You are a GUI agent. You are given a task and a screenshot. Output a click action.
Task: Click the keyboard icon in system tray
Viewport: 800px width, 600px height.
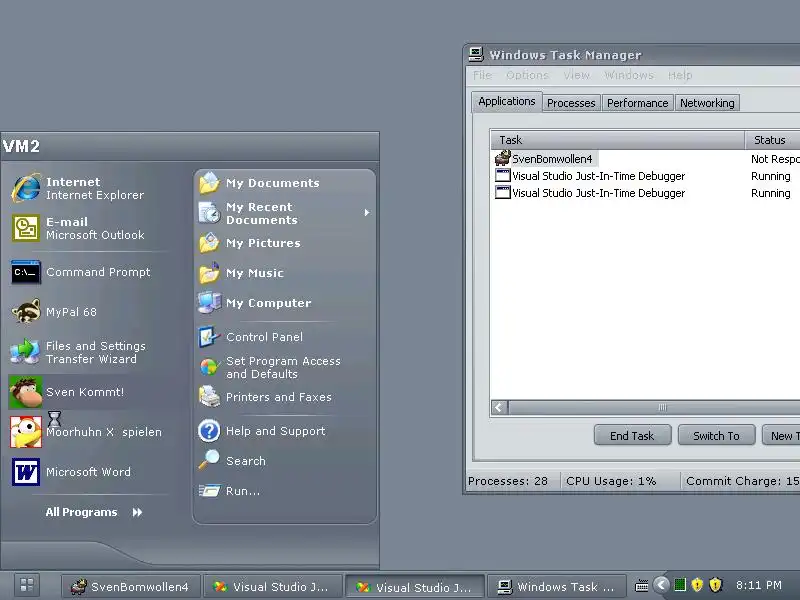[642, 585]
